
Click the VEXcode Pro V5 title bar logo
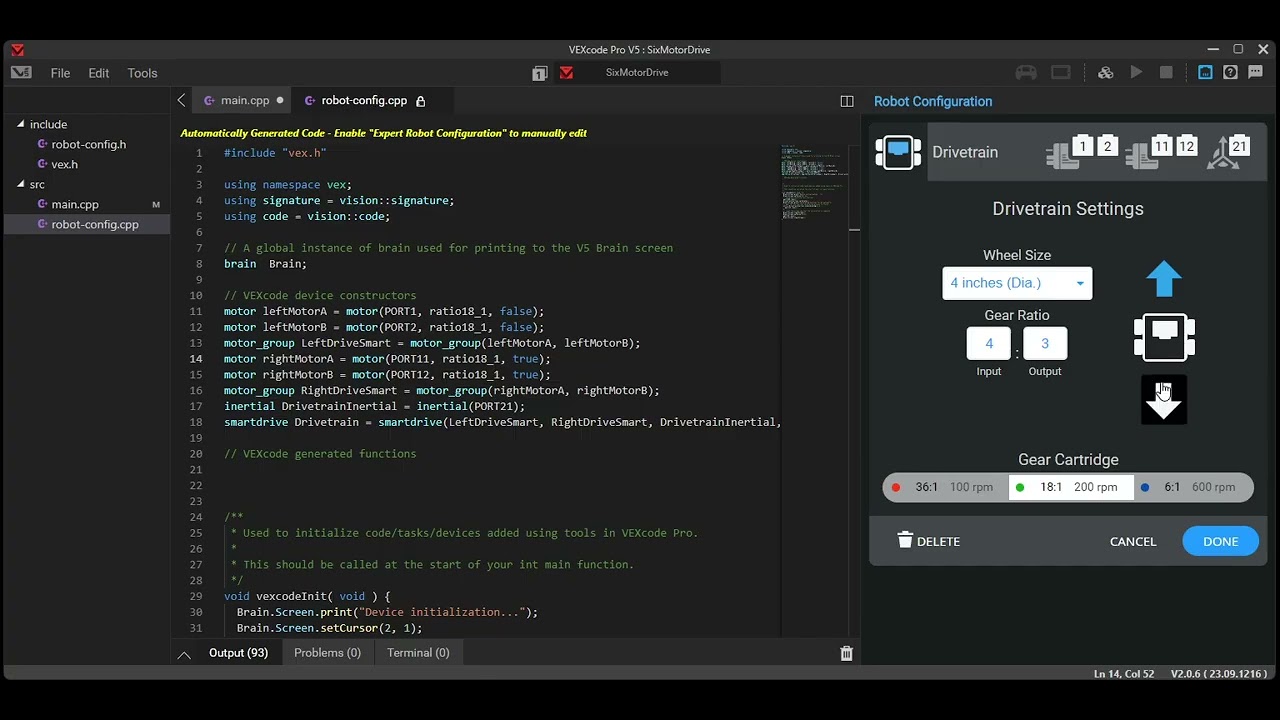tap(17, 50)
